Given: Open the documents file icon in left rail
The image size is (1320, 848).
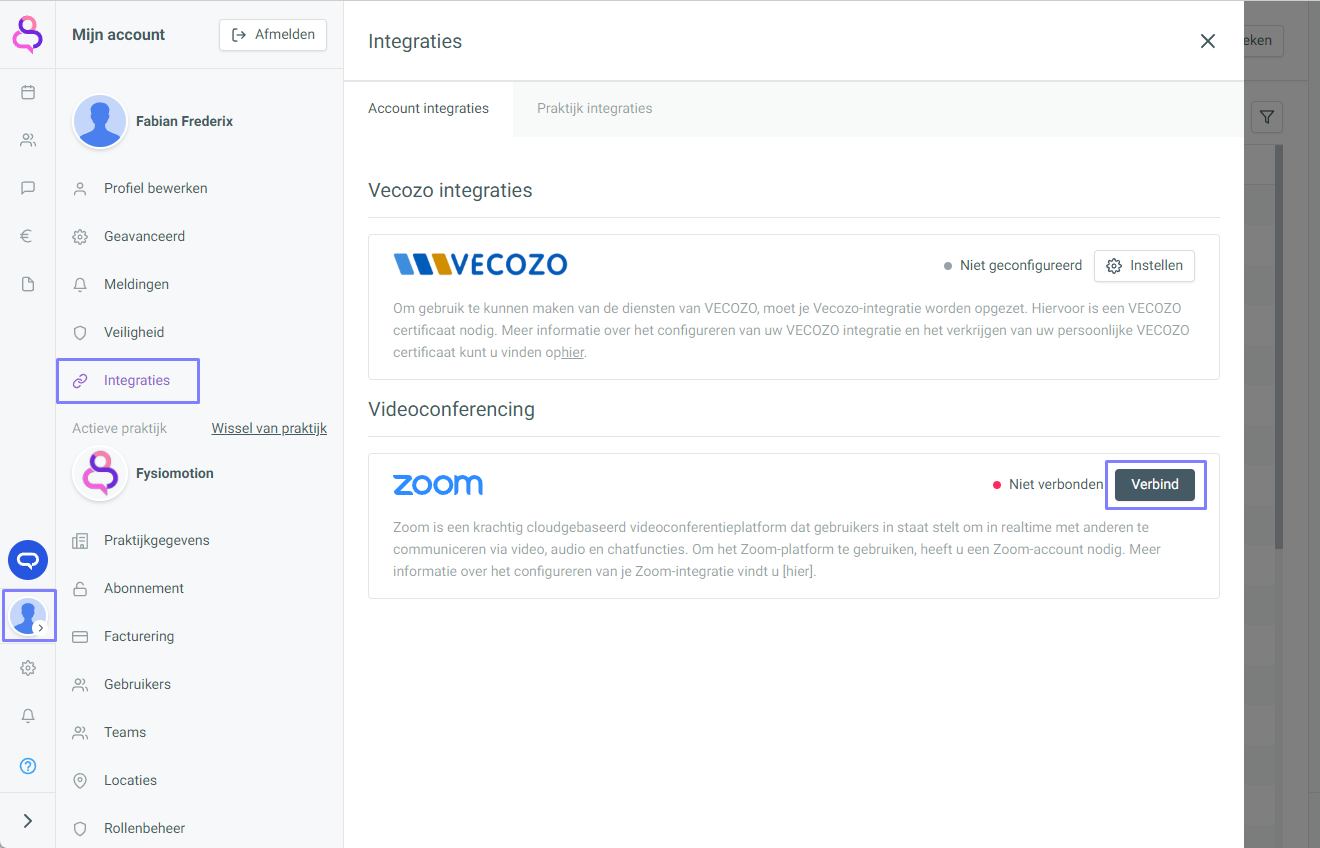Looking at the screenshot, I should (x=28, y=284).
